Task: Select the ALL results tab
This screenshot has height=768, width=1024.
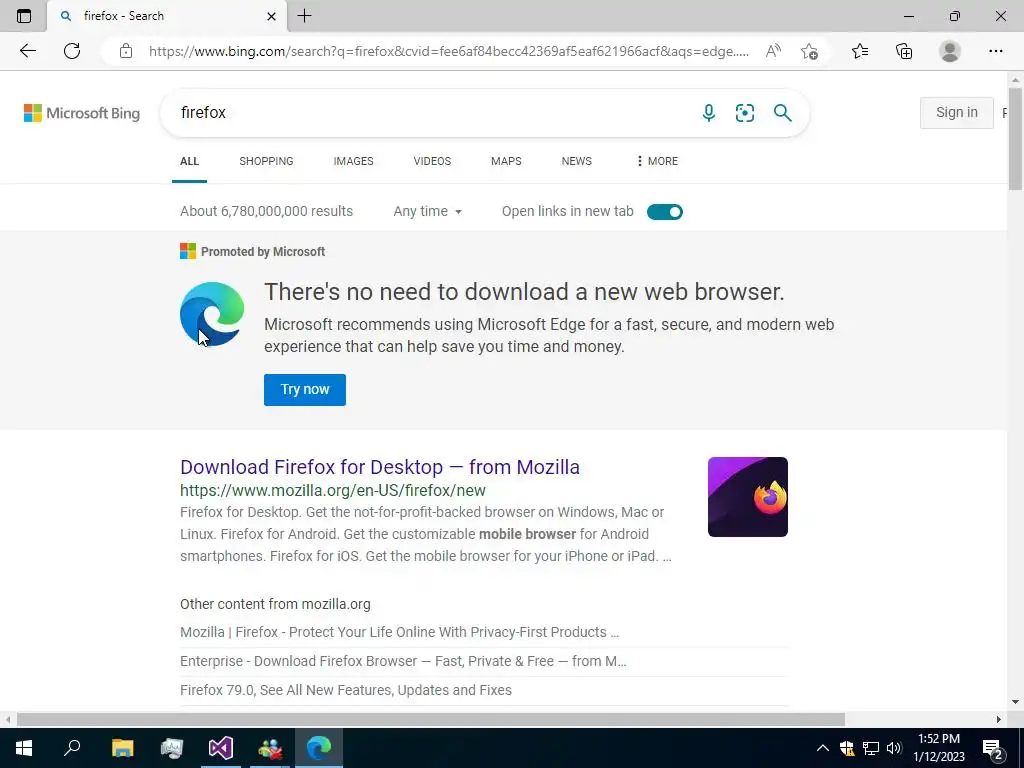Action: (189, 161)
